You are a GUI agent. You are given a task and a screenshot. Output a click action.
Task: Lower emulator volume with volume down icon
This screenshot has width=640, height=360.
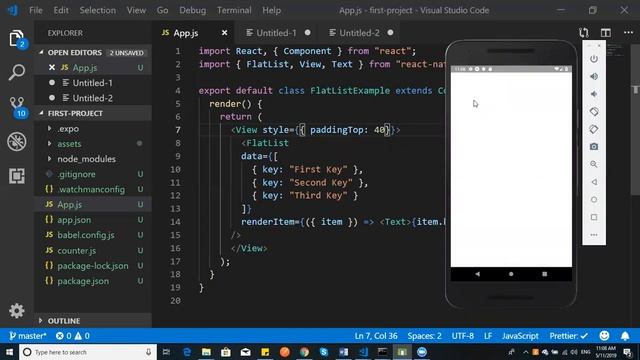pos(594,94)
